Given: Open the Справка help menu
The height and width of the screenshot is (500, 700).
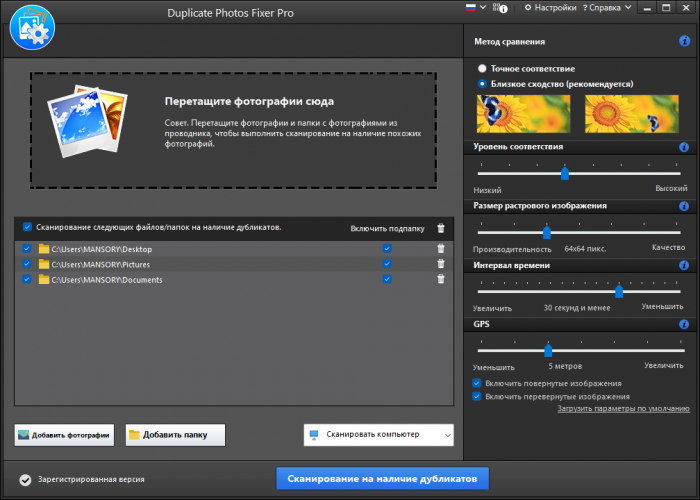Looking at the screenshot, I should click(607, 8).
